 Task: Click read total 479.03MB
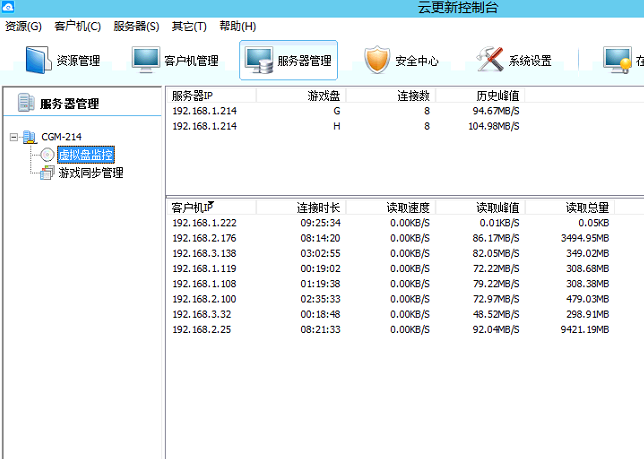[x=587, y=299]
